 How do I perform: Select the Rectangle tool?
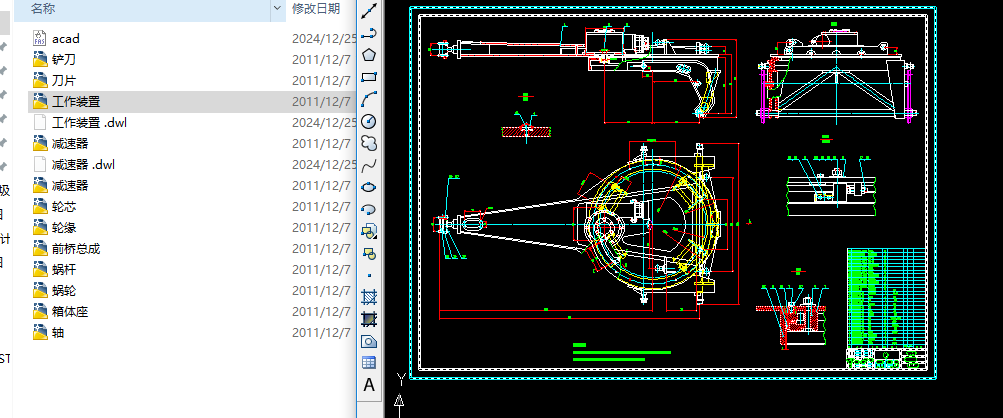(369, 77)
